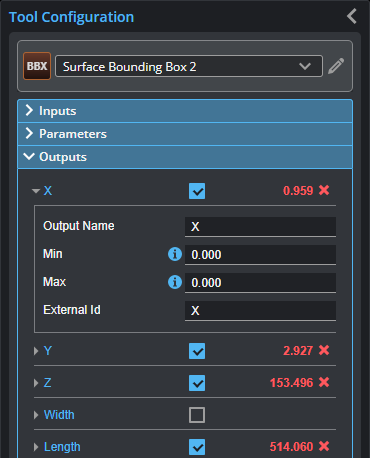The image size is (370, 458).
Task: Click the X value 0.959
Action: click(298, 191)
